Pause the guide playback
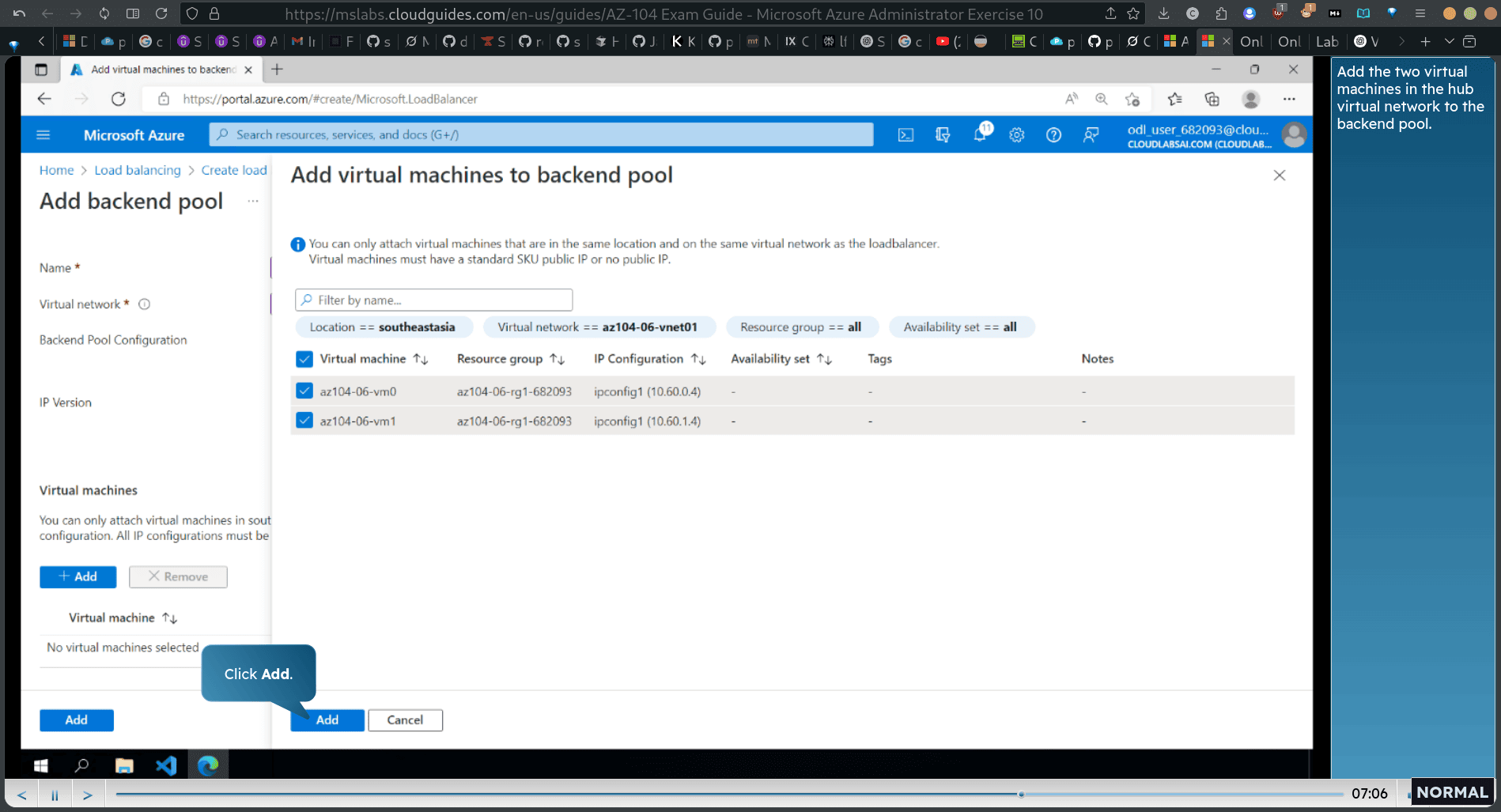 pyautogui.click(x=55, y=795)
